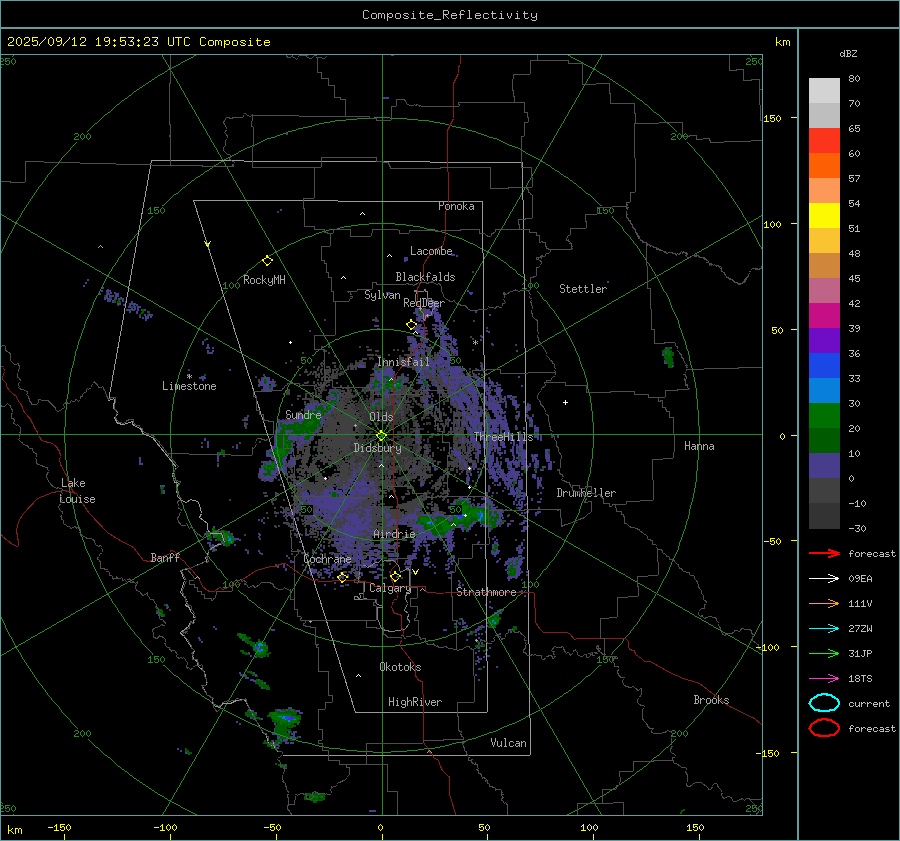Click the Olds town label

[381, 417]
